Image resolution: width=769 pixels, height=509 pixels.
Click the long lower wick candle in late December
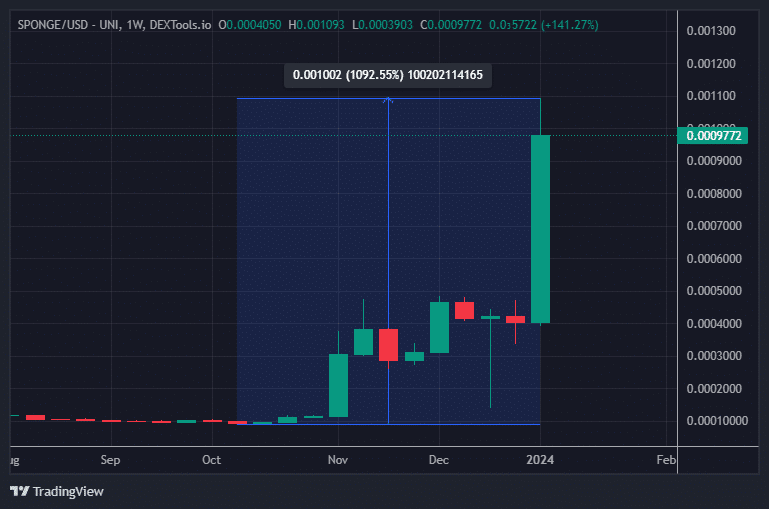coord(490,360)
